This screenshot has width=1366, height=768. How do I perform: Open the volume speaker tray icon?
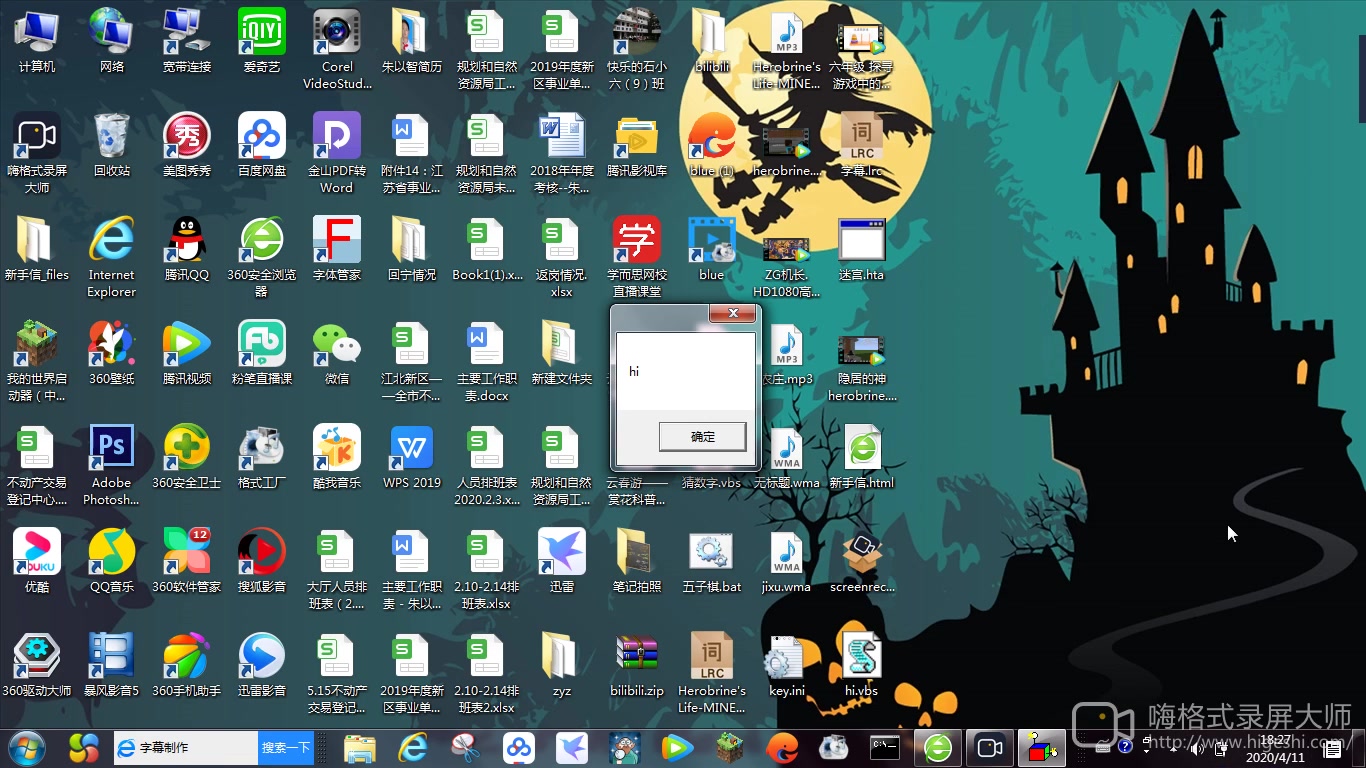[1197, 747]
